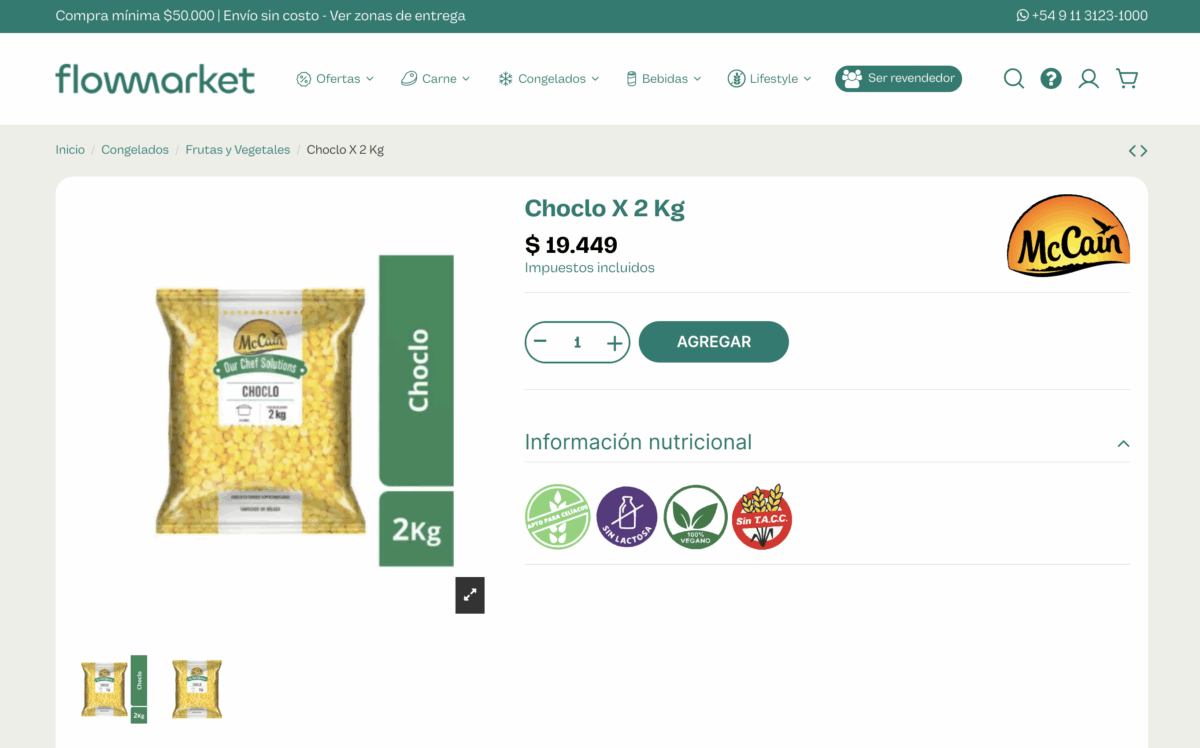This screenshot has height=748, width=1200.
Task: Click the McCain brand logo
Action: point(1068,236)
